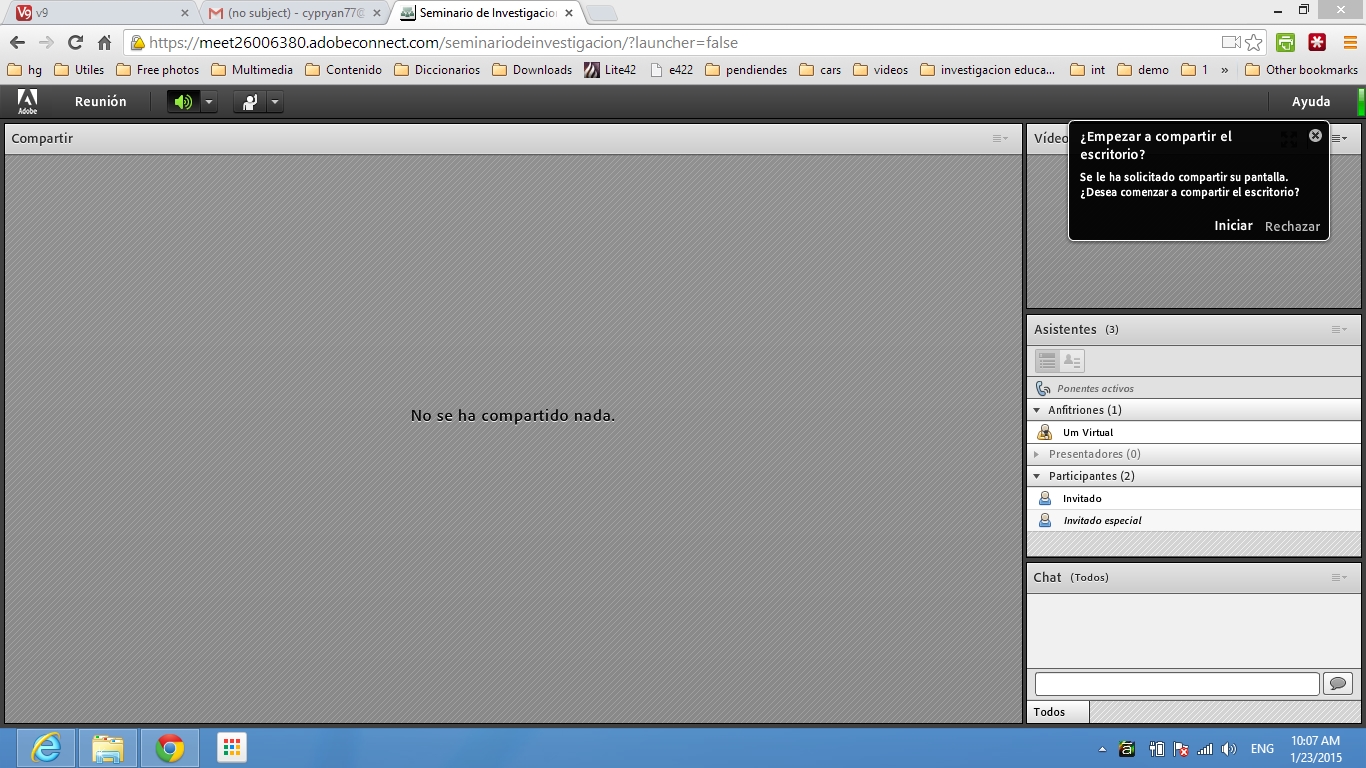Open a new browser tab
This screenshot has width=1366, height=768.
click(x=601, y=13)
